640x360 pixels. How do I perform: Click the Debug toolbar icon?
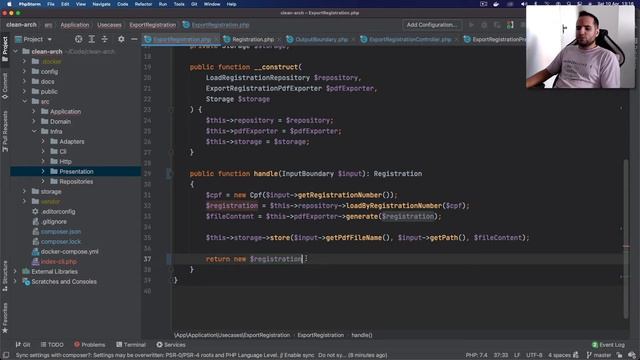[484, 25]
